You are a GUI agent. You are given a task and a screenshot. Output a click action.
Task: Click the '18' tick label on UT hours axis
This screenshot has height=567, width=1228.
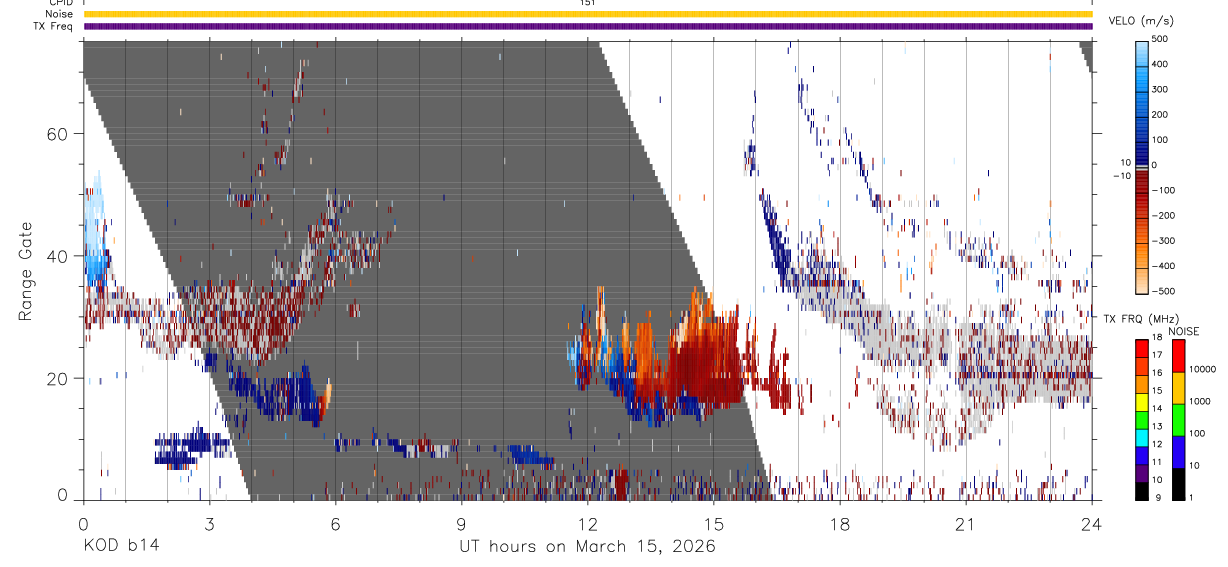[840, 524]
